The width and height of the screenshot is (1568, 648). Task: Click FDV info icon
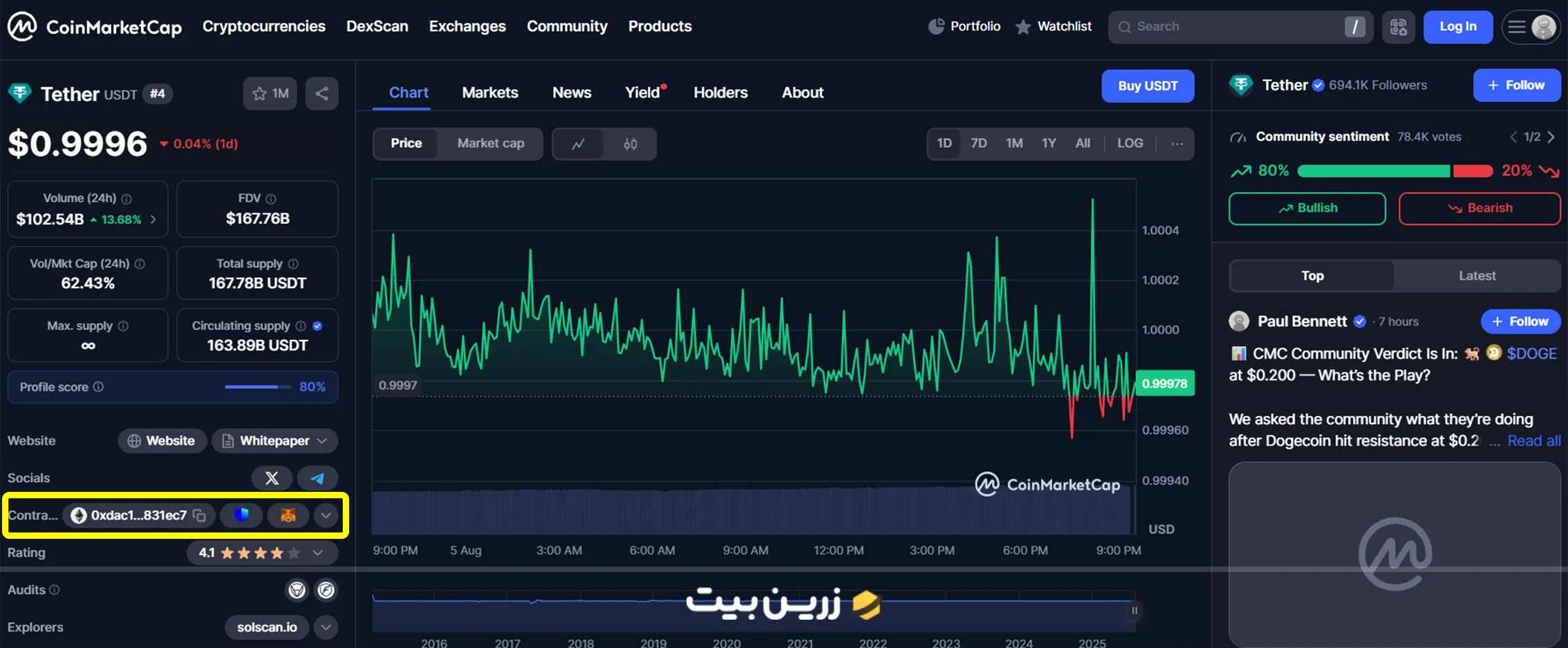point(271,199)
